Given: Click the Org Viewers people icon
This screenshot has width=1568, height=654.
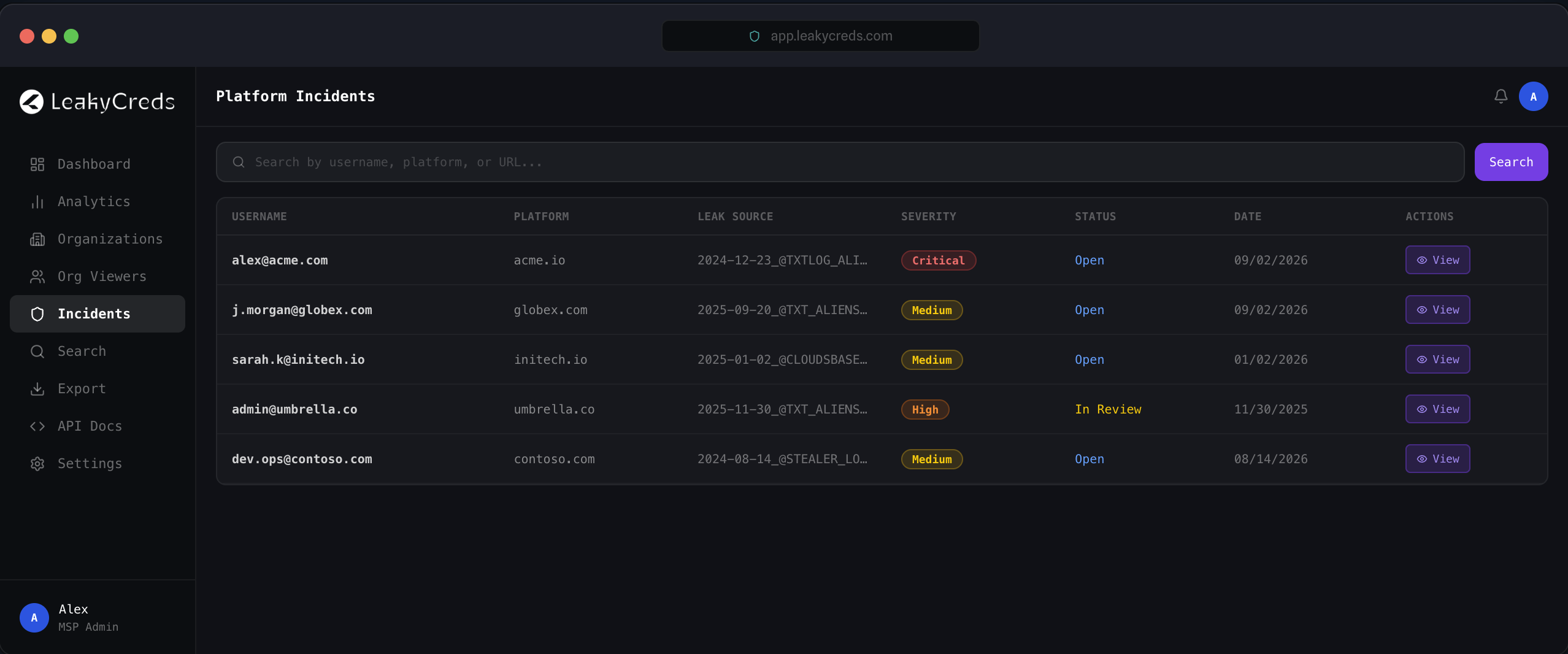Looking at the screenshot, I should pyautogui.click(x=37, y=277).
